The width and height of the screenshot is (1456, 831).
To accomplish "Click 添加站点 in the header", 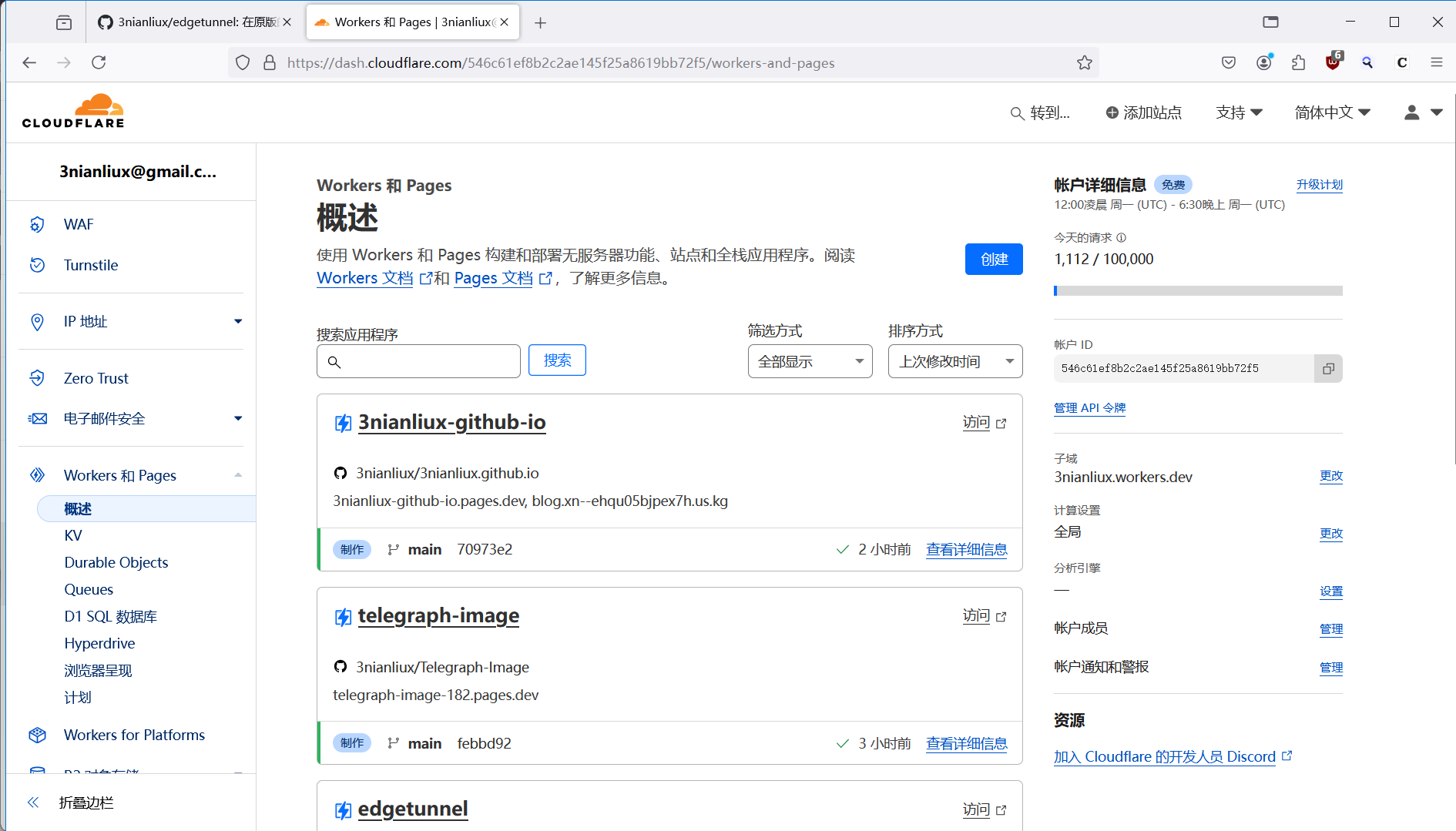I will pyautogui.click(x=1143, y=112).
